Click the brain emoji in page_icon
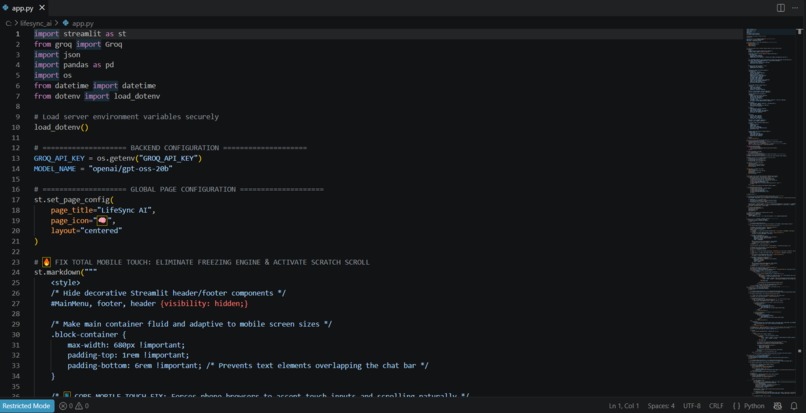Screen dimensions: 806x413 pos(102,221)
